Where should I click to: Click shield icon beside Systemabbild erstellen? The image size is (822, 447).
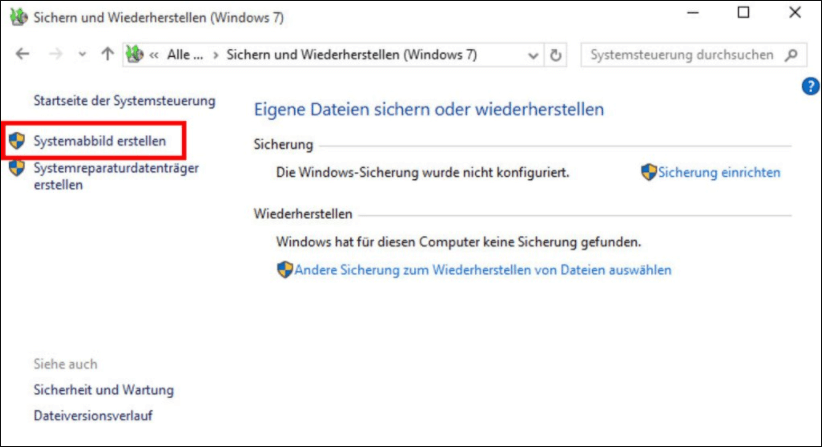tap(17, 141)
